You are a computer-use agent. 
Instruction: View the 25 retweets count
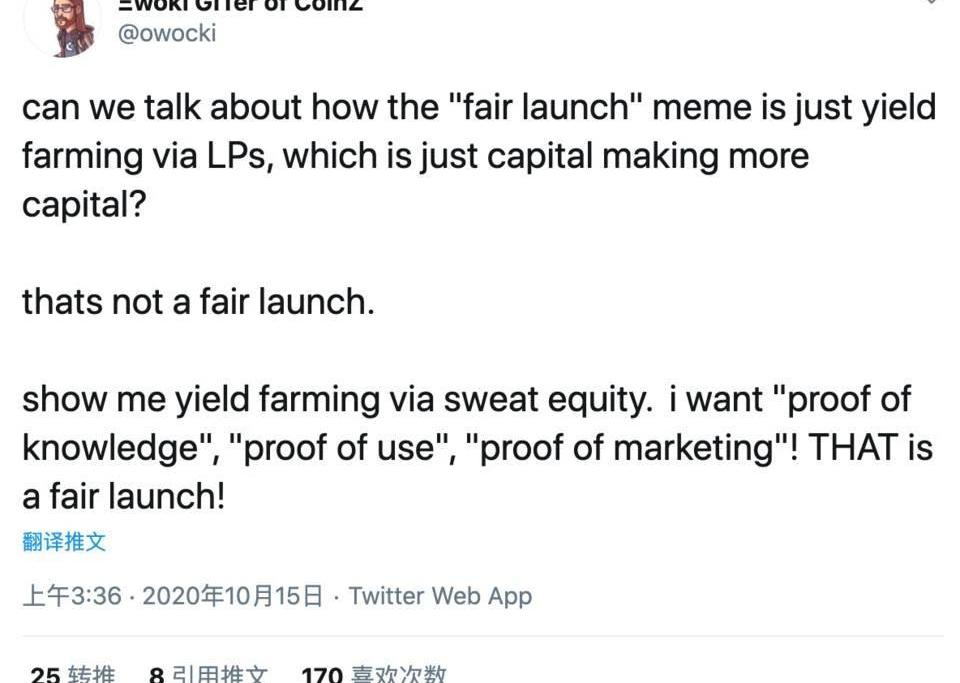(x=45, y=674)
